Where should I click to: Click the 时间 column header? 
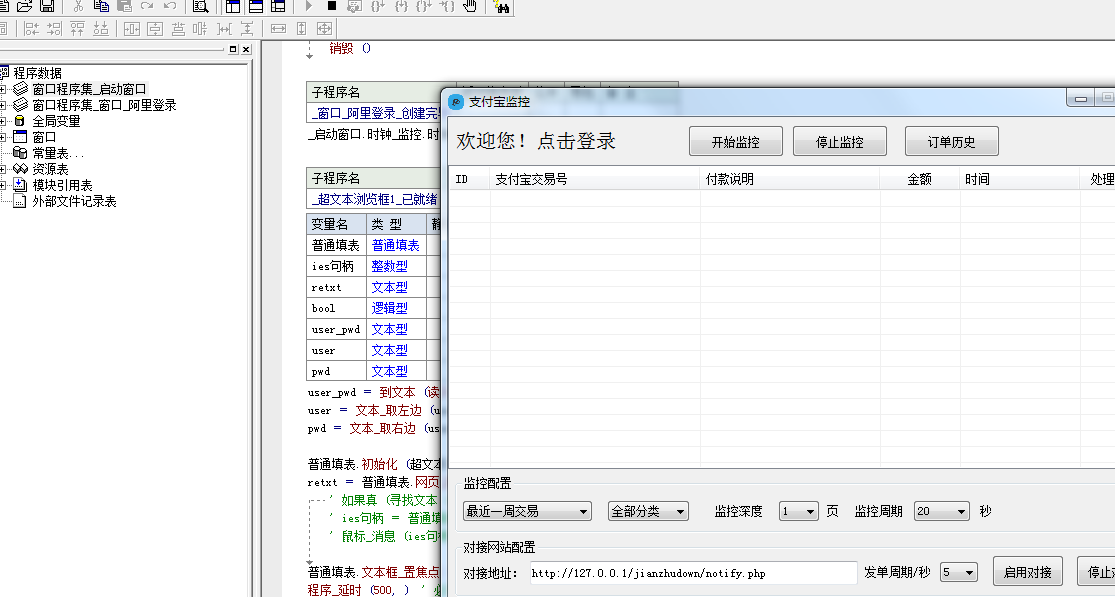pos(1020,179)
